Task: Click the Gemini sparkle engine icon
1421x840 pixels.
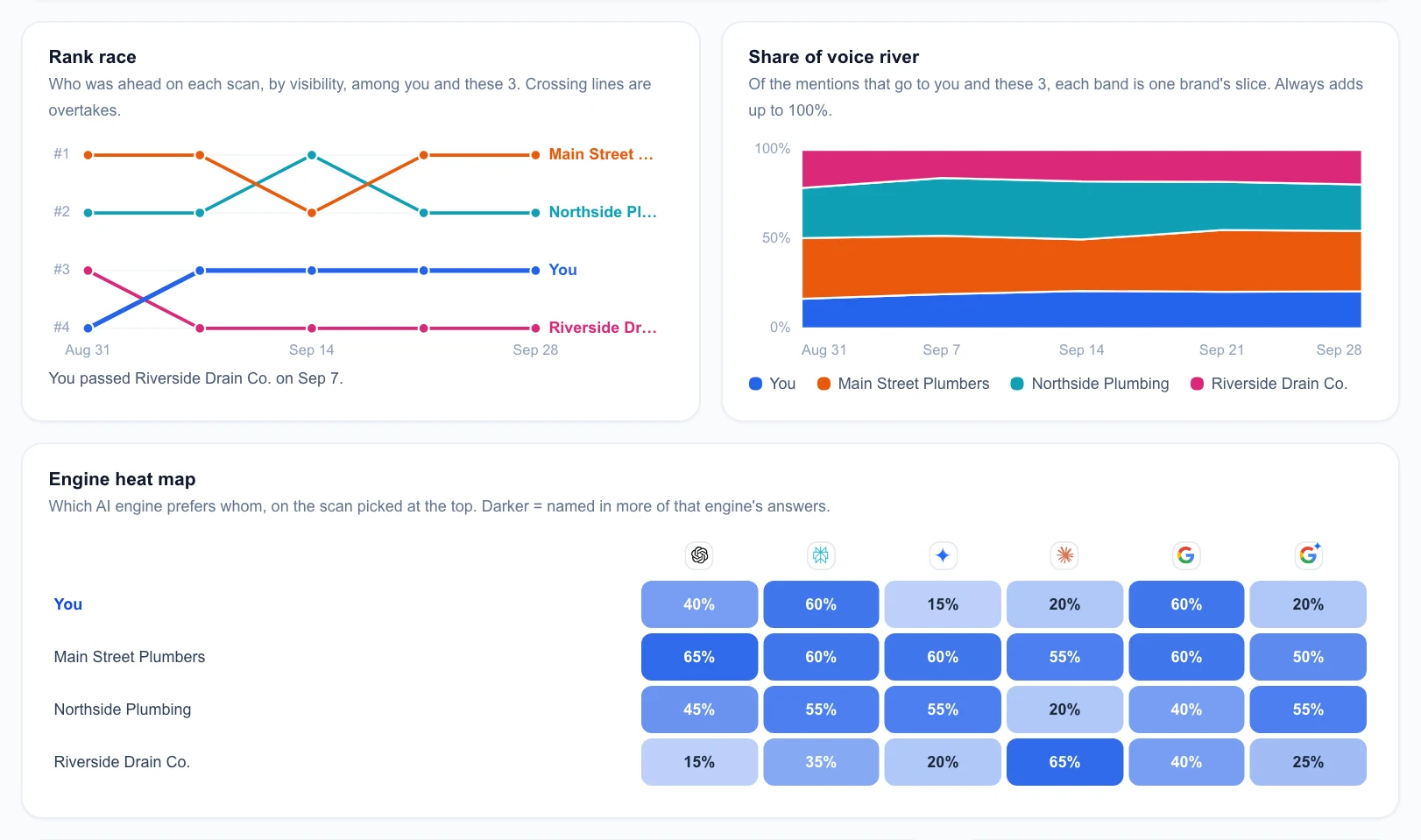Action: click(943, 555)
